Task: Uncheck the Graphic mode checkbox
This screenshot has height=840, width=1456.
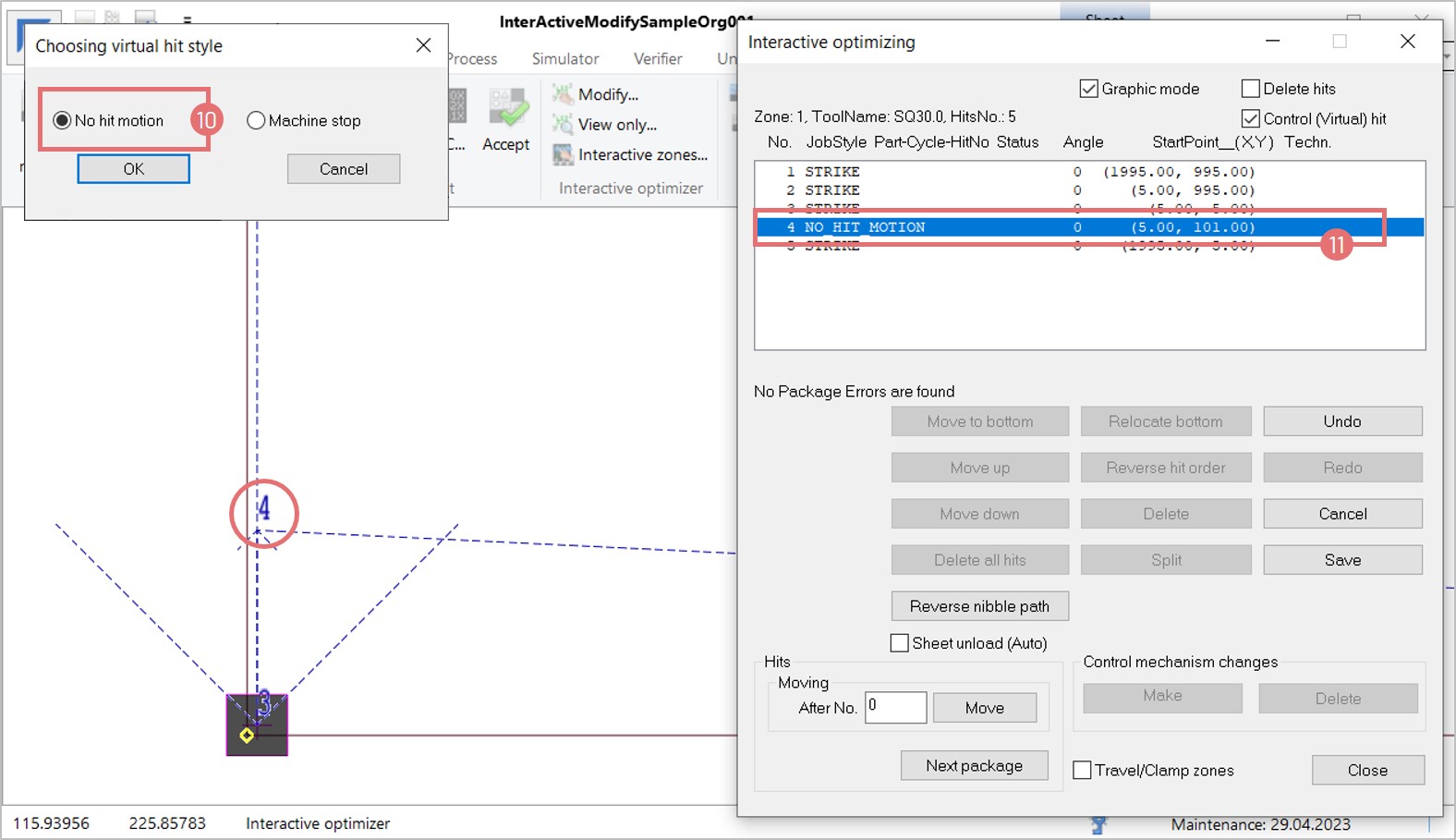Action: 1089,89
